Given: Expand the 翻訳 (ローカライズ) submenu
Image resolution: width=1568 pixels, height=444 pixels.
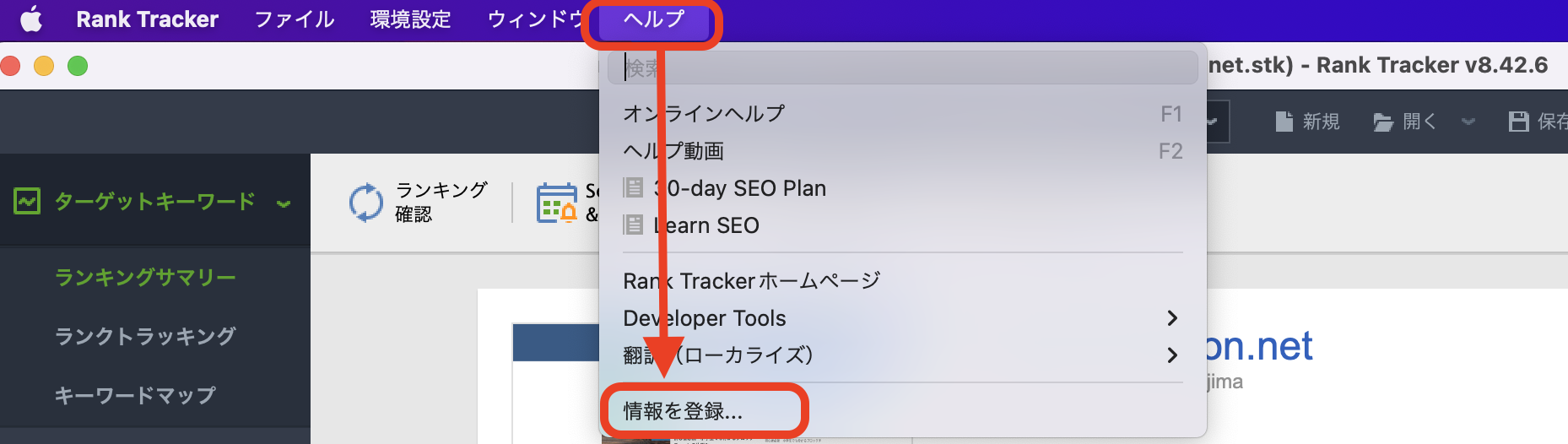Looking at the screenshot, I should pyautogui.click(x=902, y=355).
